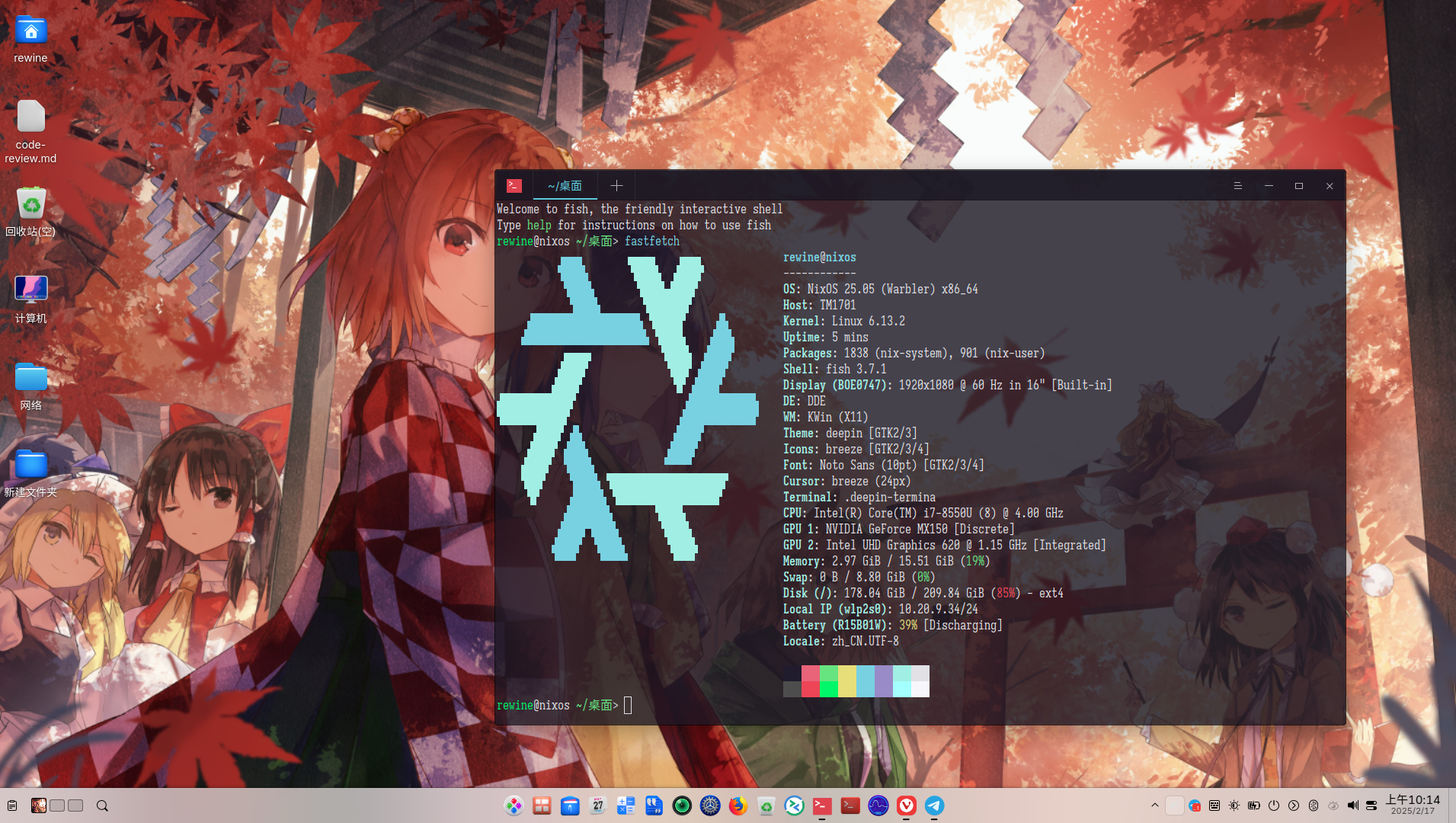This screenshot has width=1456, height=823.
Task: Open the Bluetooth tray icon
Action: tap(1314, 805)
